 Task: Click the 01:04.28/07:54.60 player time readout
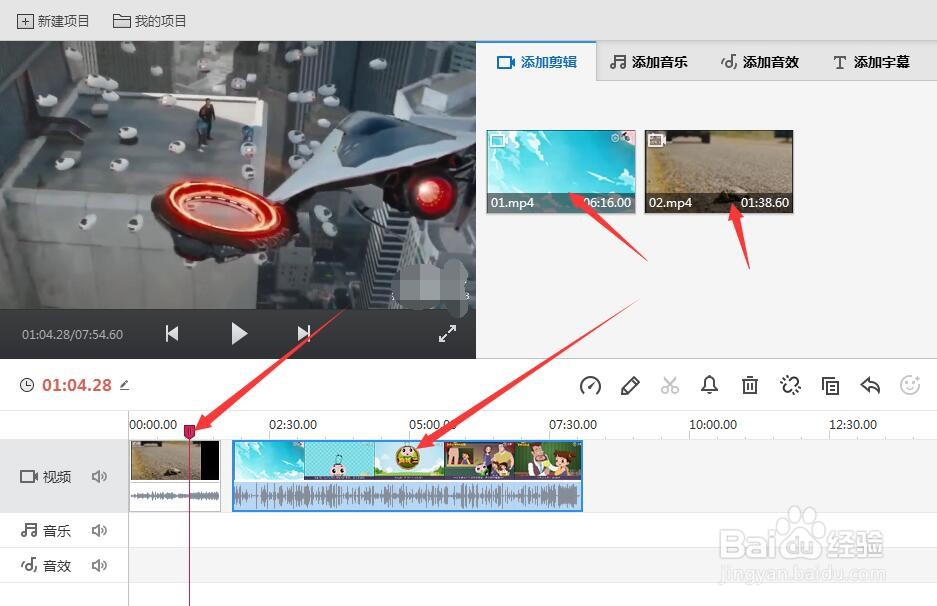pos(72,335)
